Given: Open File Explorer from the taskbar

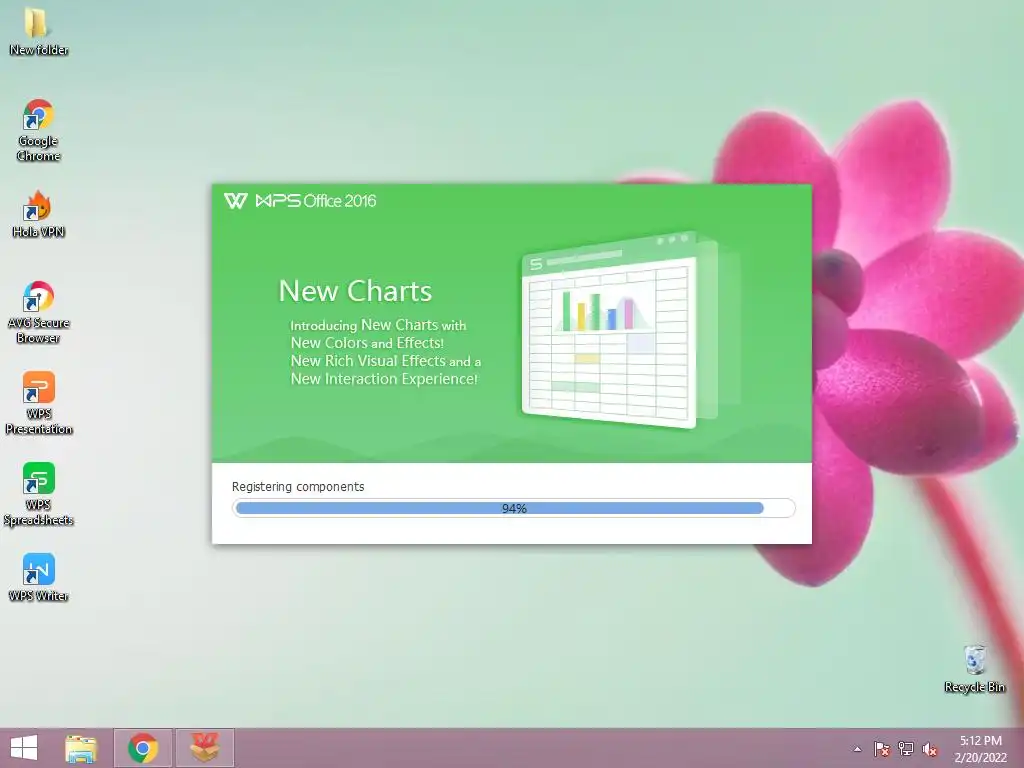Looking at the screenshot, I should pyautogui.click(x=81, y=748).
